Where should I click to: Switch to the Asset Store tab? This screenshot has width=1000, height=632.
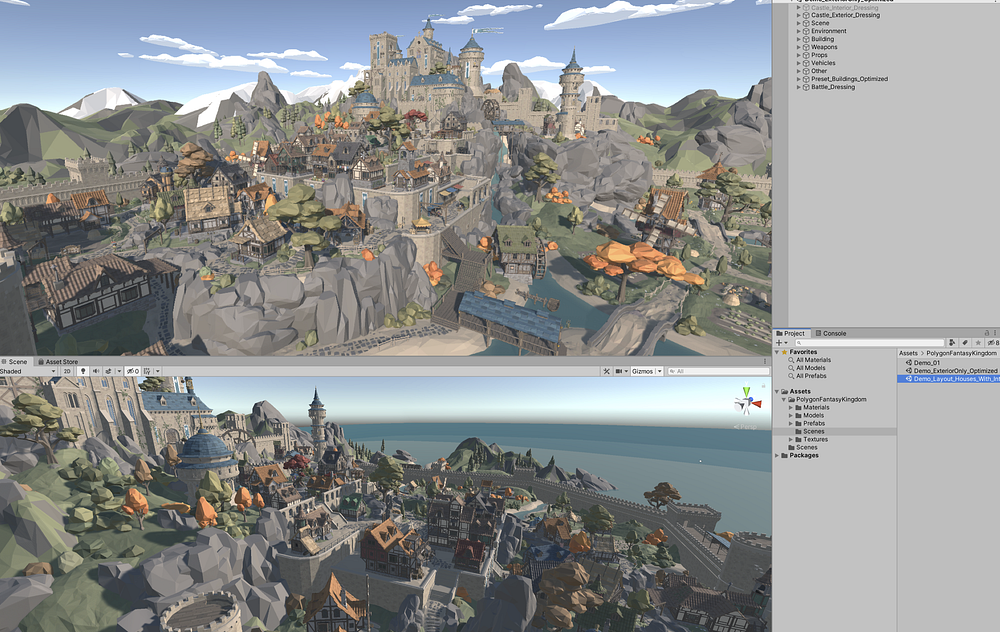(58, 362)
